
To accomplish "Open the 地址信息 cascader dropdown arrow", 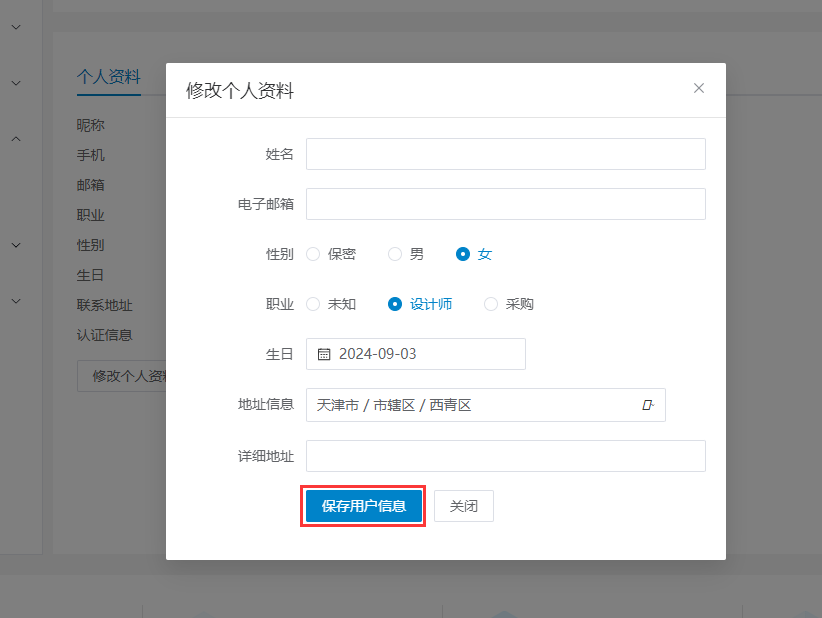I will point(648,405).
